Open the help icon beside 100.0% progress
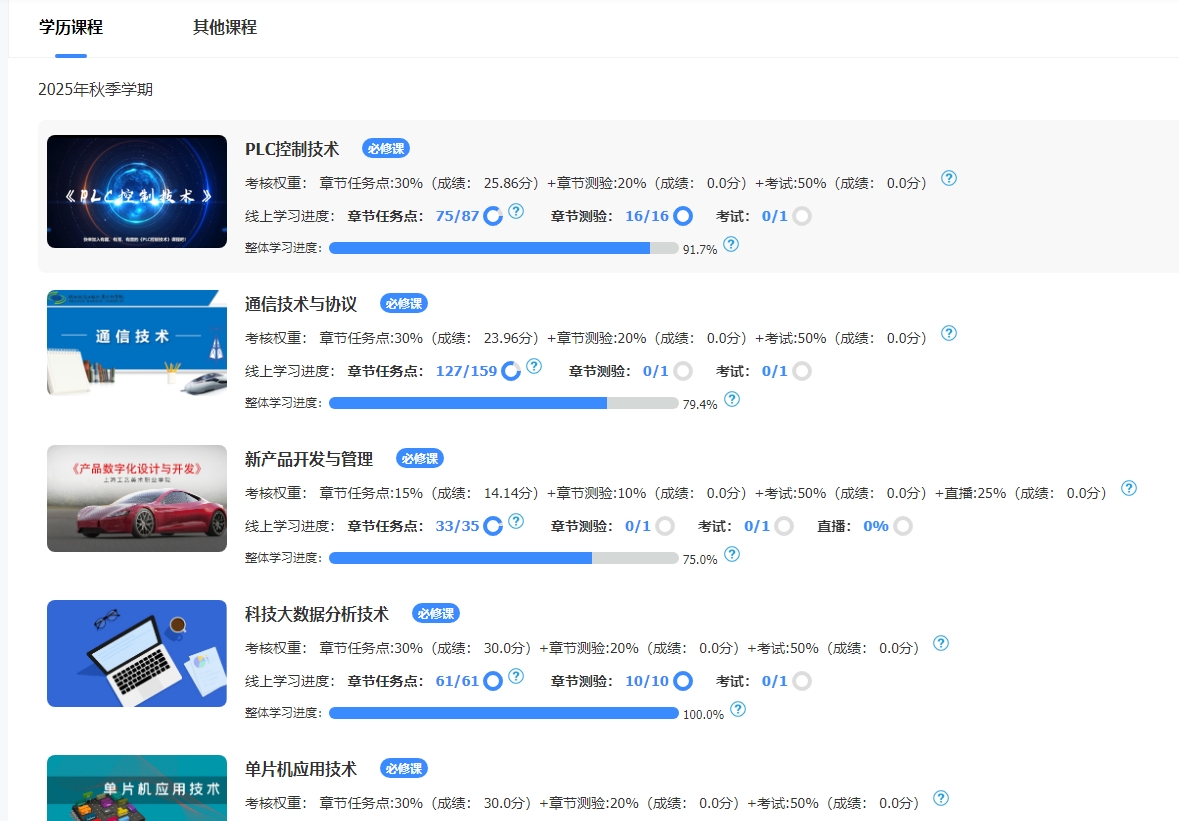 pyautogui.click(x=738, y=709)
